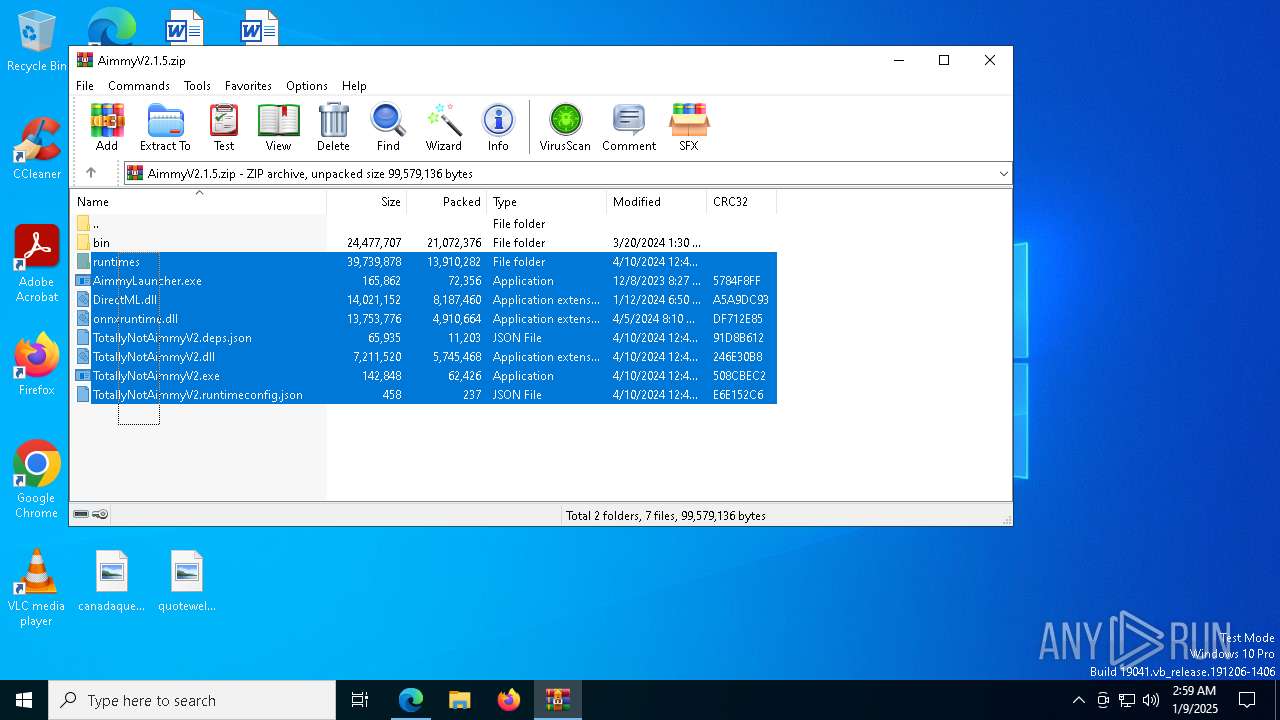Select VLC media player desktop icon
The height and width of the screenshot is (720, 1280).
pos(36,588)
